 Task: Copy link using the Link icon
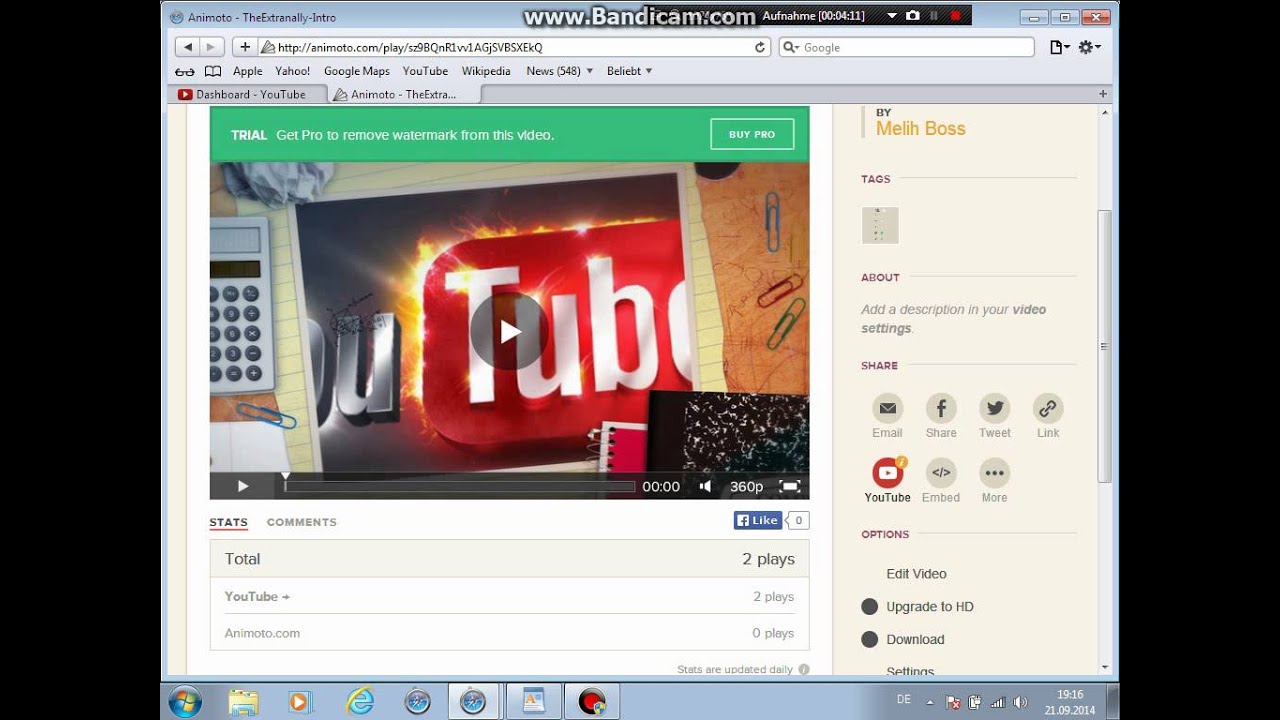[x=1048, y=409]
